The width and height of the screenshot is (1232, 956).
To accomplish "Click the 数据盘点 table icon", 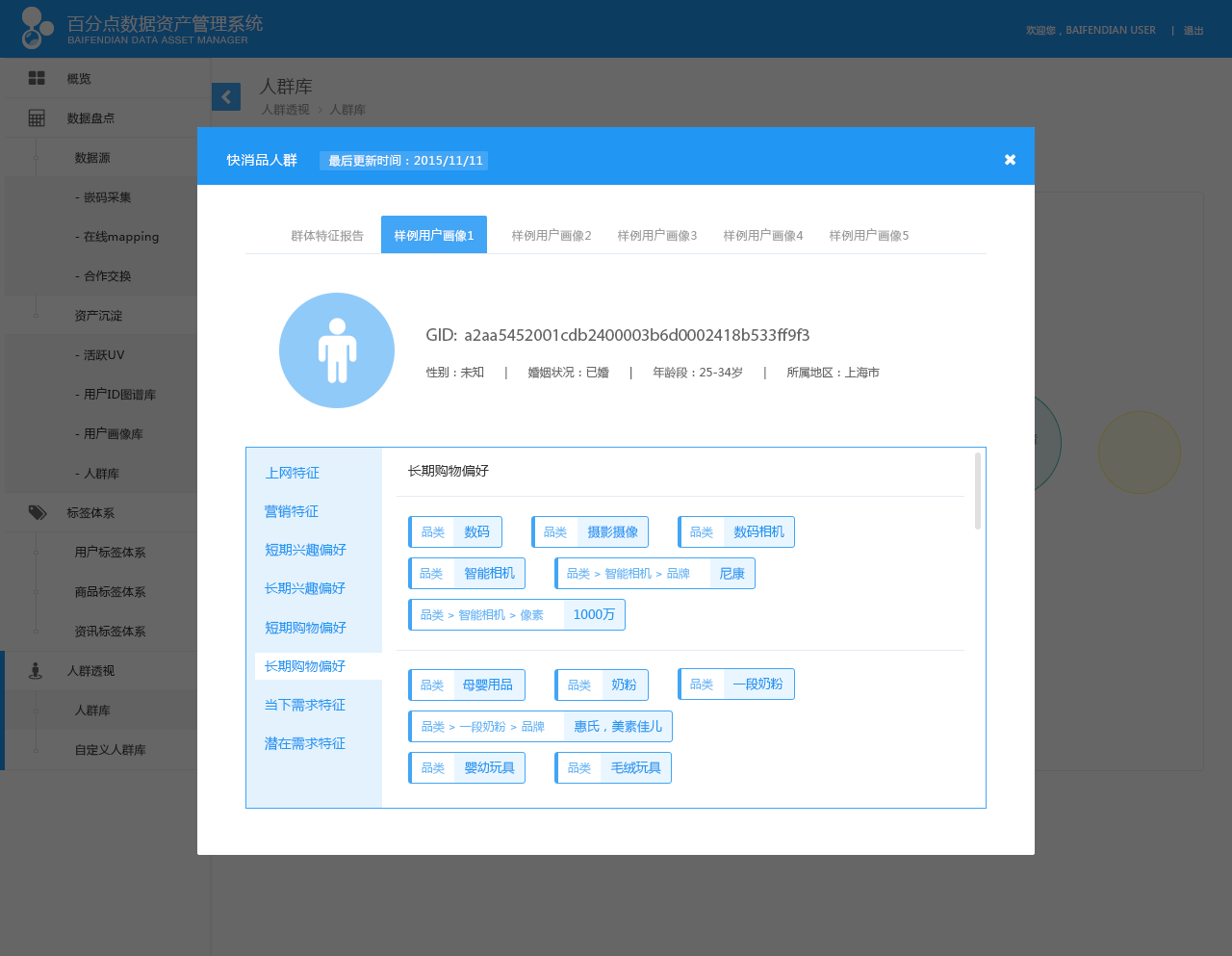I will coord(37,117).
